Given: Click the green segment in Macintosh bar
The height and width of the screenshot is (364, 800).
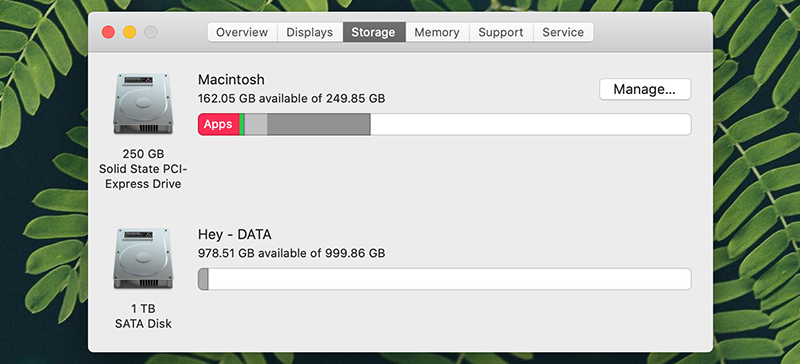Looking at the screenshot, I should pos(242,125).
